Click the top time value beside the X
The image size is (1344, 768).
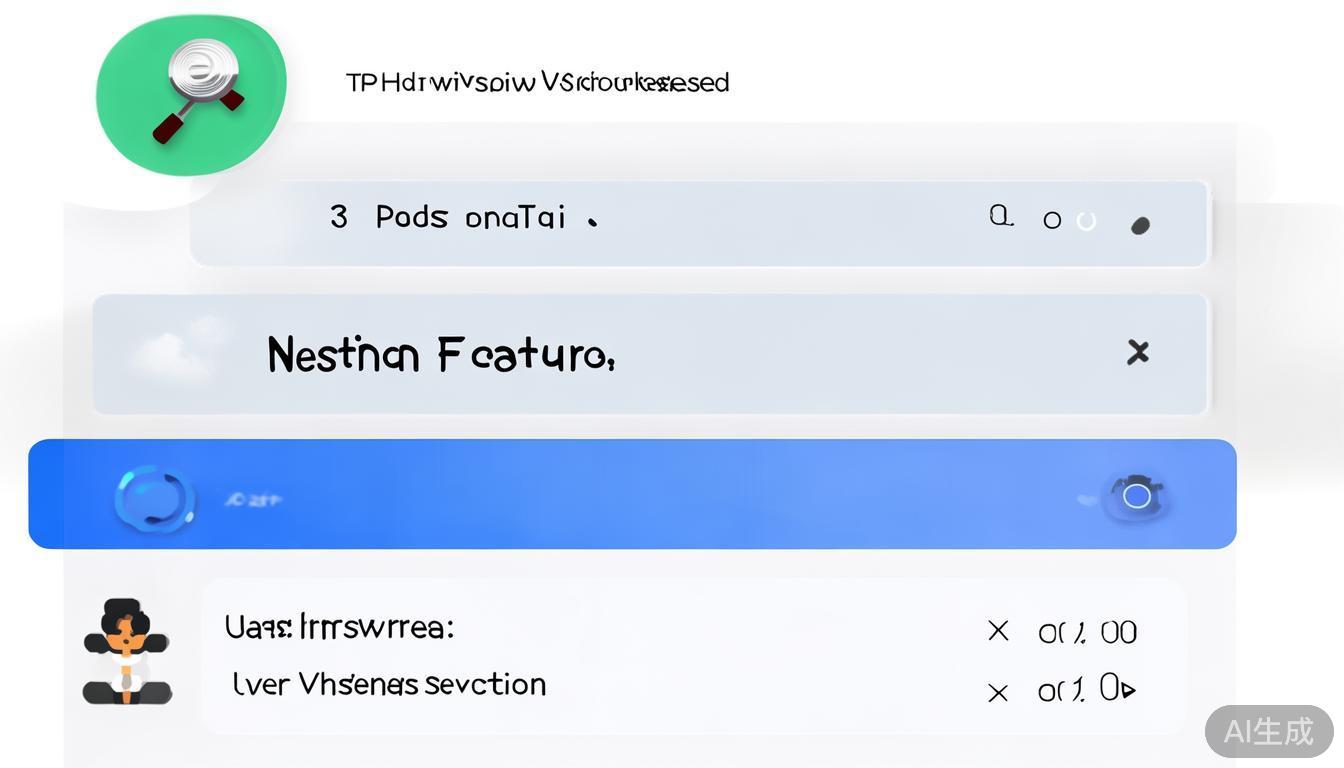1087,632
